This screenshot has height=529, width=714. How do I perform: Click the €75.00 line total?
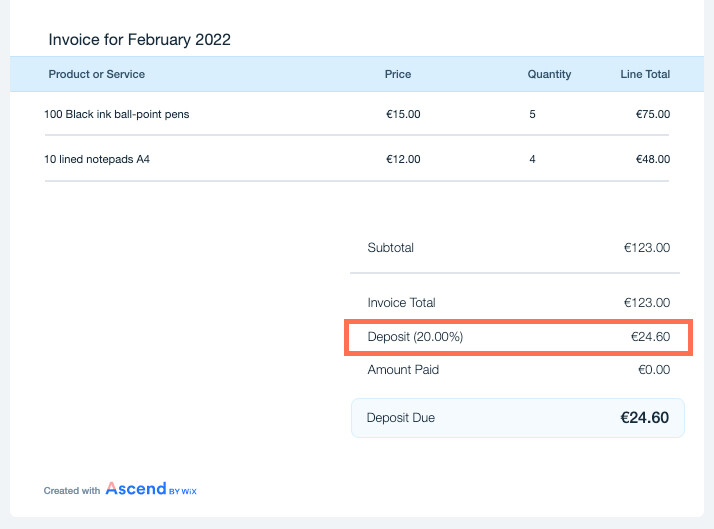point(653,114)
